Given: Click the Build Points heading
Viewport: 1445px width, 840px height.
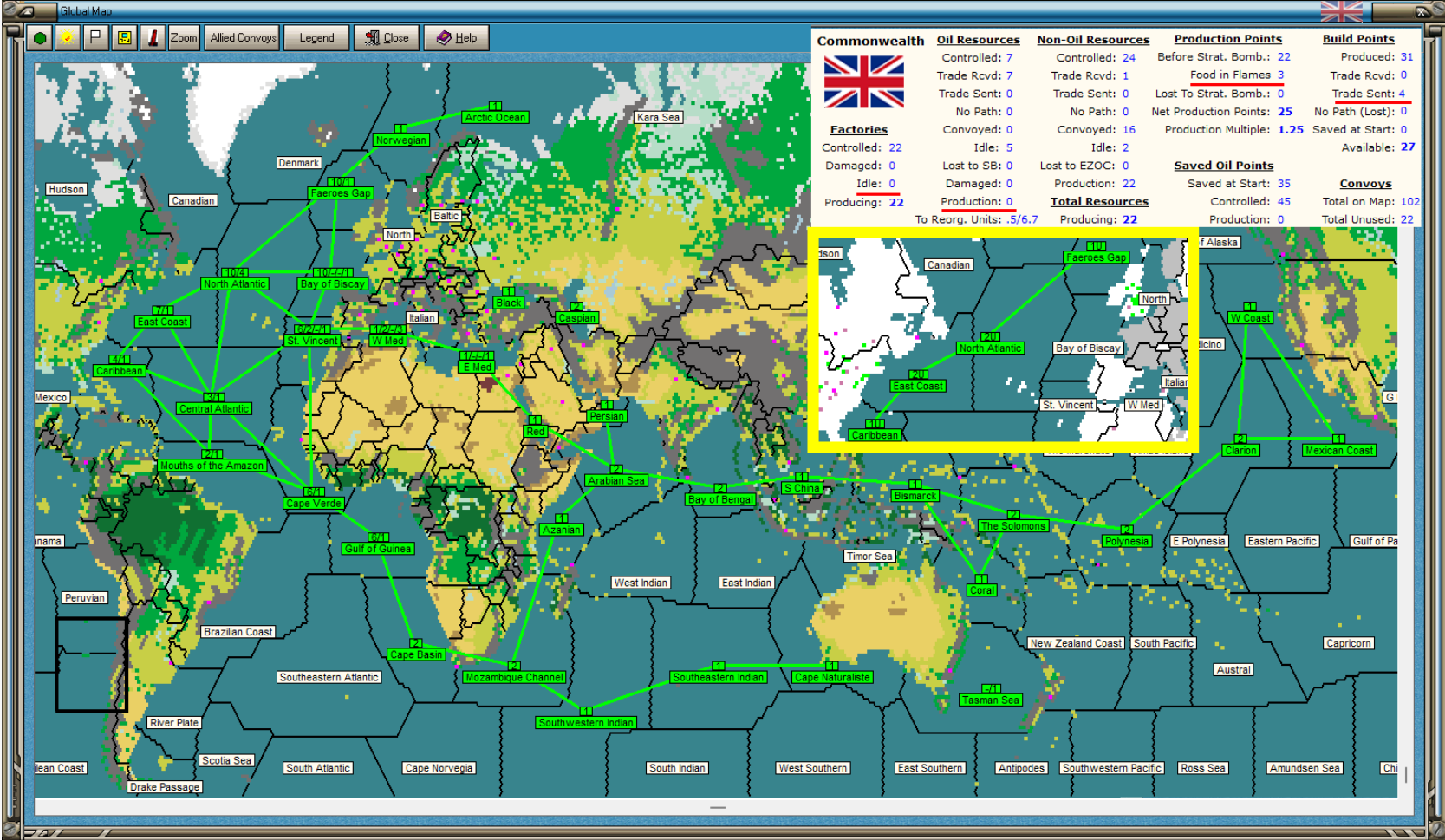Looking at the screenshot, I should tap(1358, 39).
